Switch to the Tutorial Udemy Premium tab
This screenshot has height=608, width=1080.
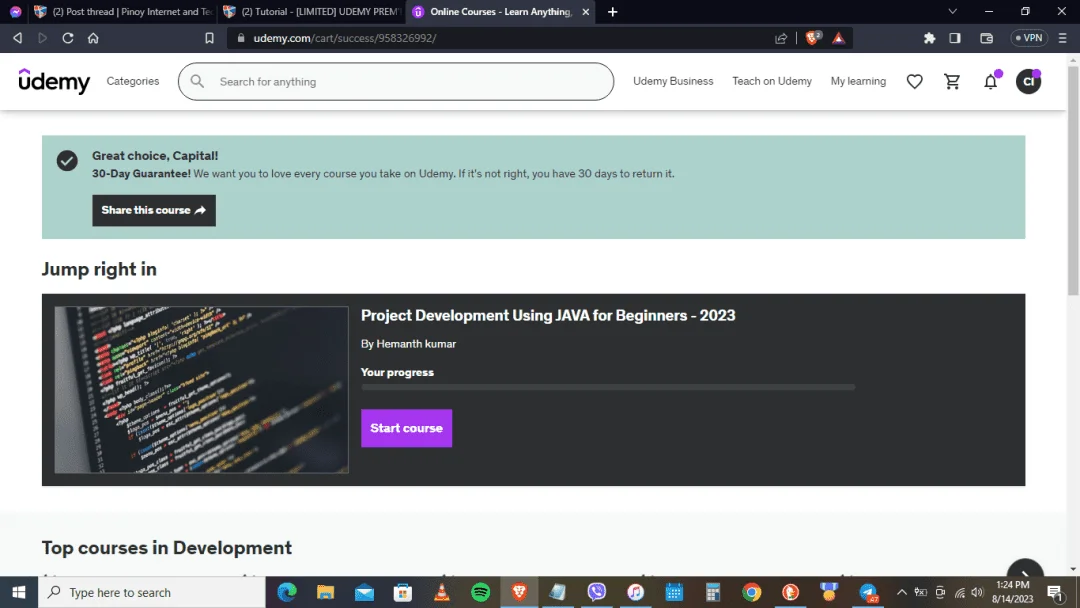(x=313, y=12)
